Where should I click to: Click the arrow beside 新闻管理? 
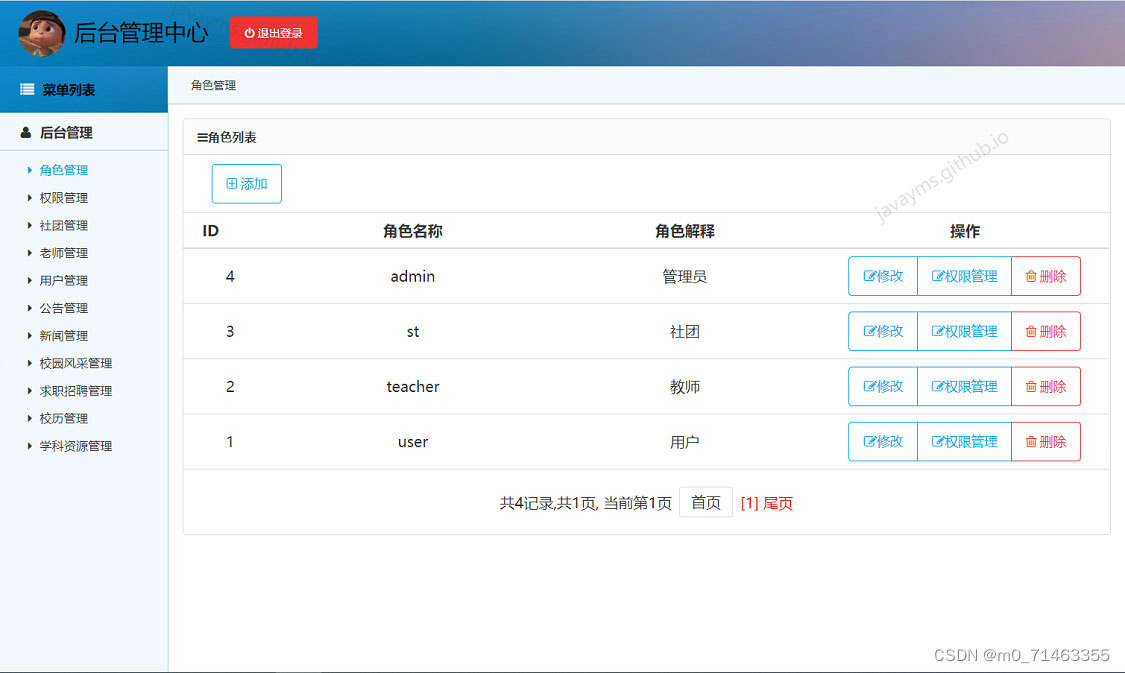click(29, 336)
